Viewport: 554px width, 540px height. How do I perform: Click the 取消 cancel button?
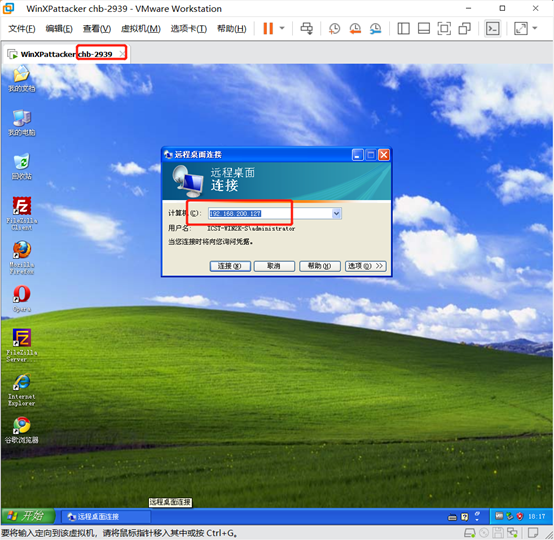tap(274, 266)
